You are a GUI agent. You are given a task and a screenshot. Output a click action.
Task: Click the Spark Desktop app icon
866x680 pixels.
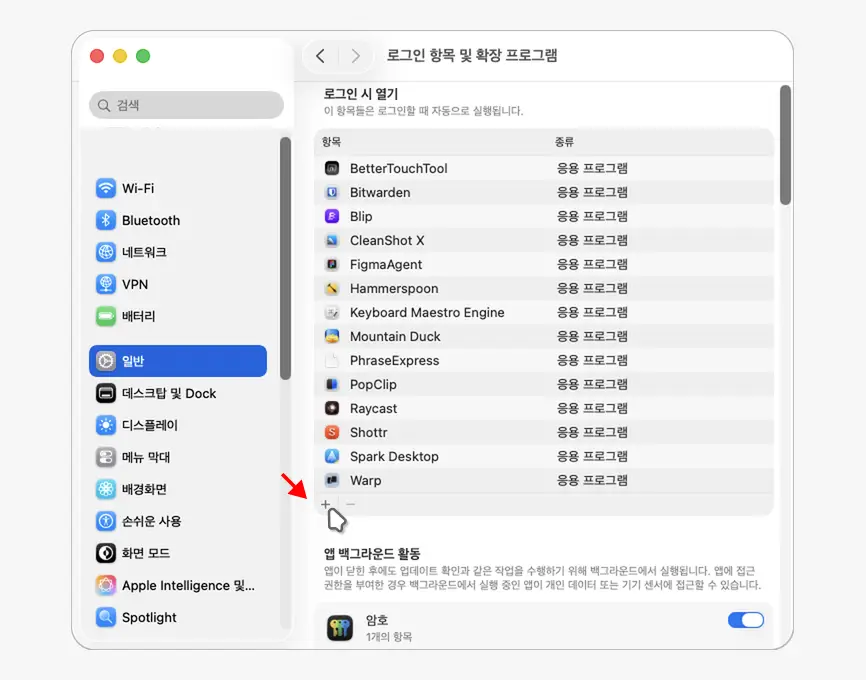click(332, 456)
